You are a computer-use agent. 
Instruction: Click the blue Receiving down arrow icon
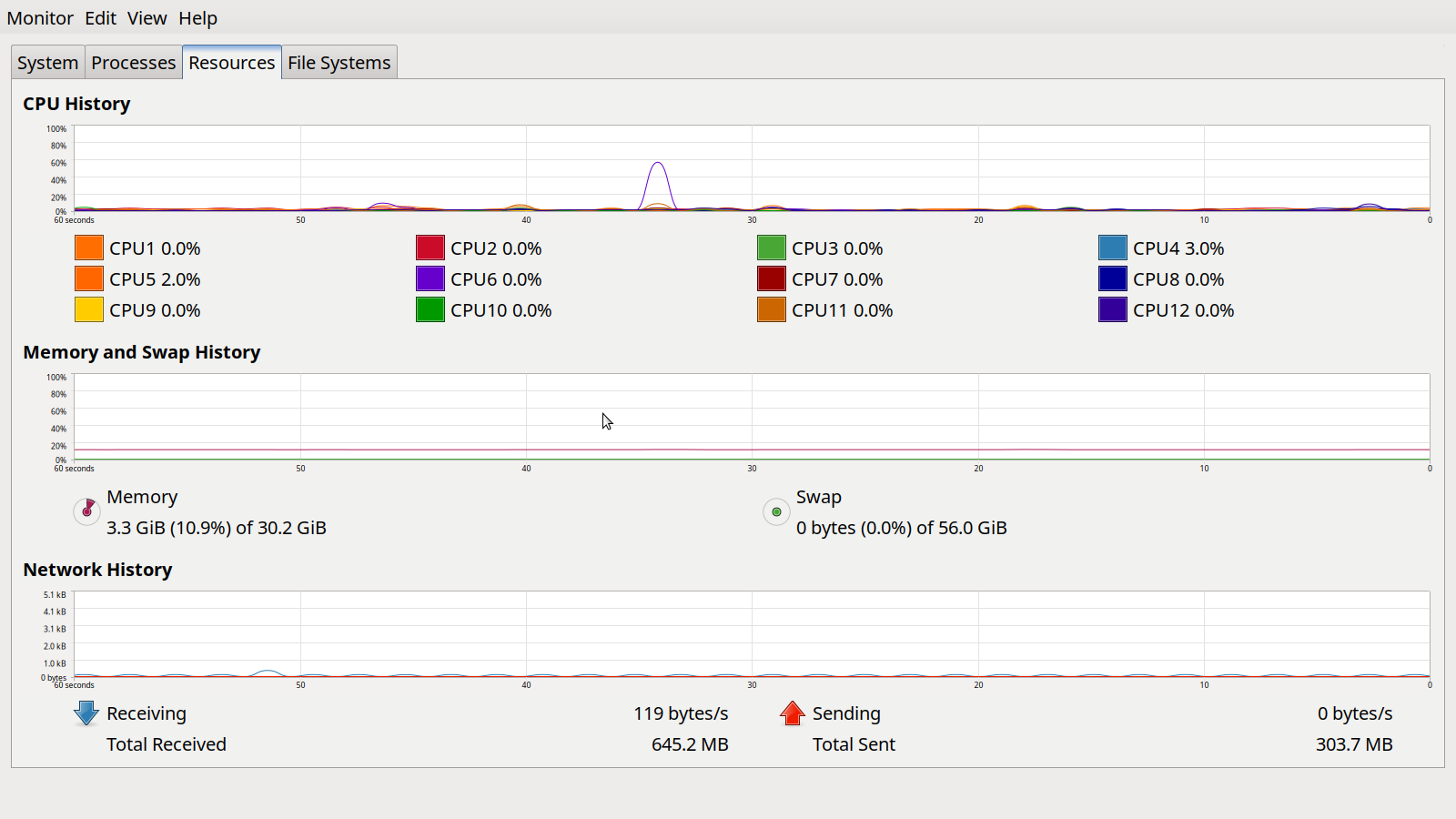click(x=86, y=713)
